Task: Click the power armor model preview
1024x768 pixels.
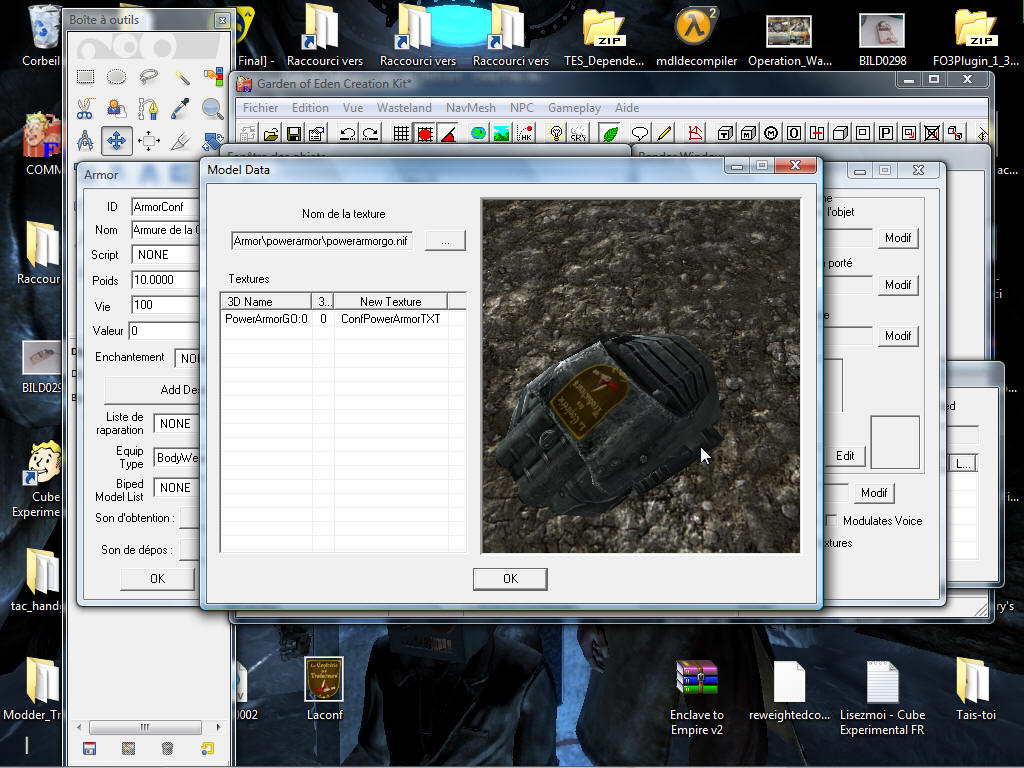Action: point(641,376)
